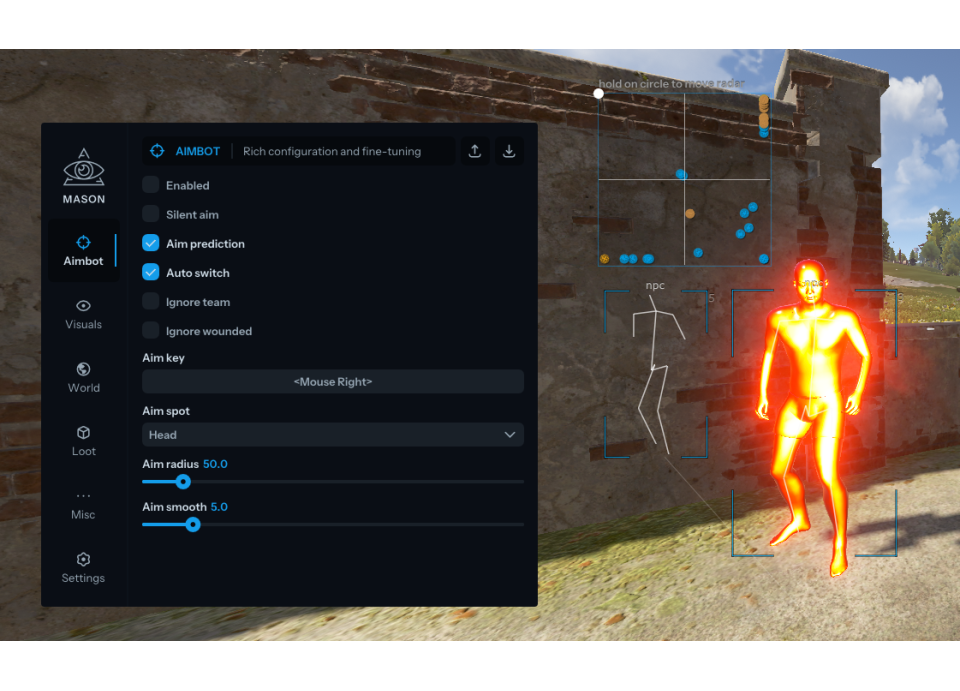Click the download config arrow icon

coord(509,151)
